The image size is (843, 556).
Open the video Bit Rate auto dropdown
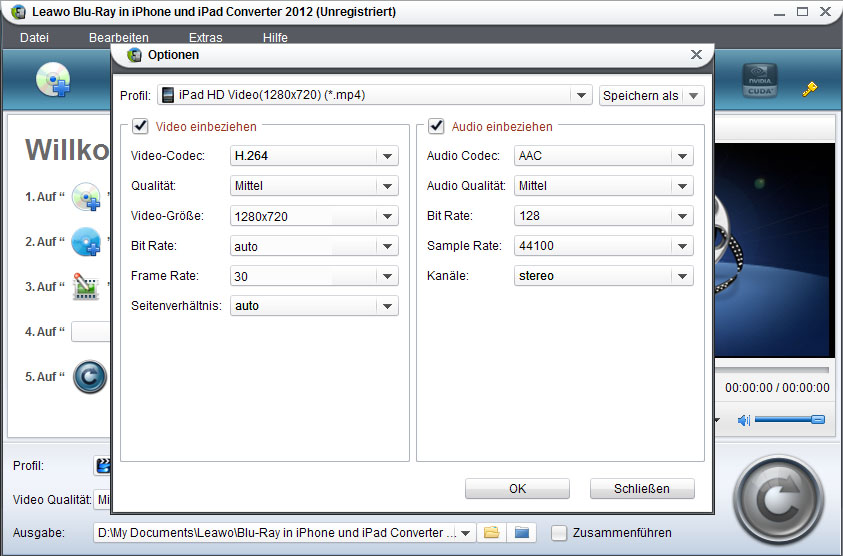tap(314, 246)
